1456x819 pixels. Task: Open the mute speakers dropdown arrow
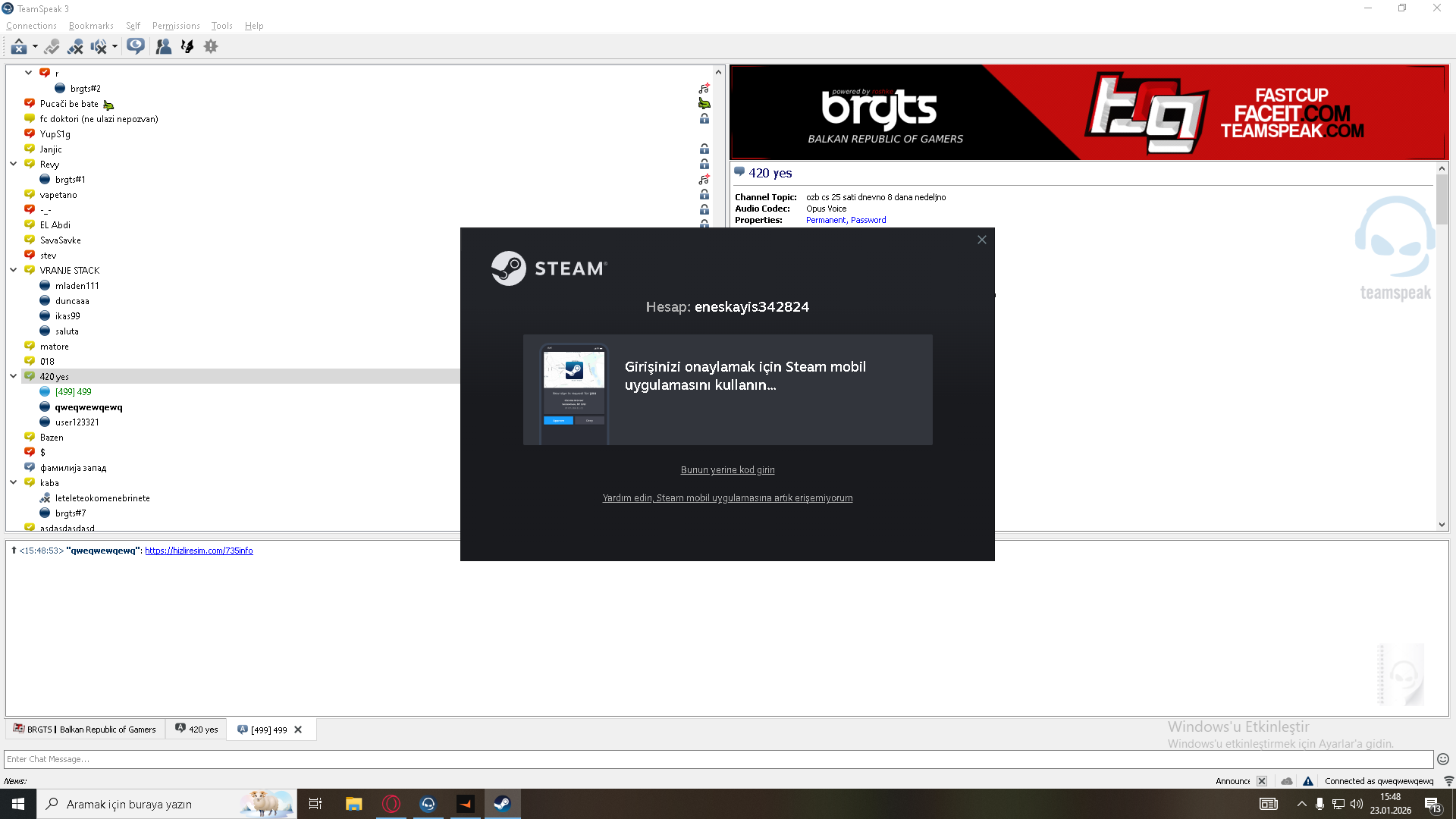[115, 47]
